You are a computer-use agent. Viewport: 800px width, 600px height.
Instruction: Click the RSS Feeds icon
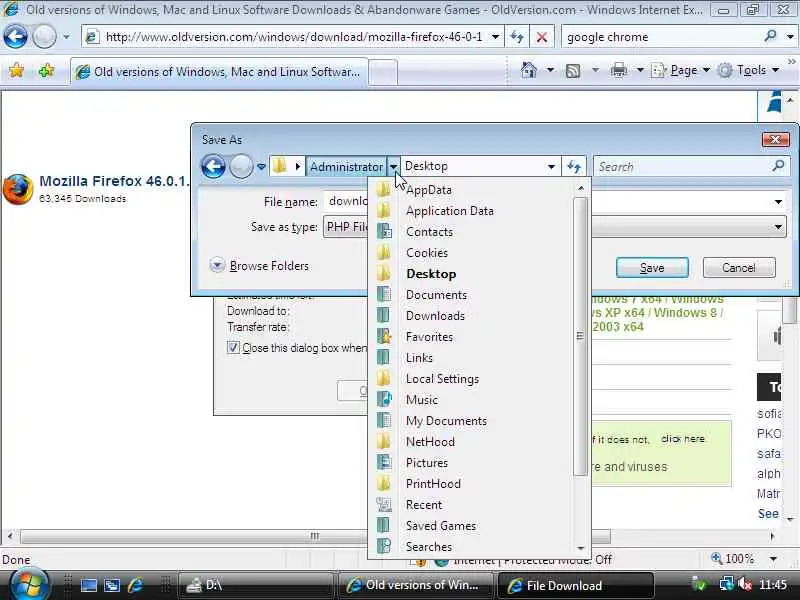(573, 70)
